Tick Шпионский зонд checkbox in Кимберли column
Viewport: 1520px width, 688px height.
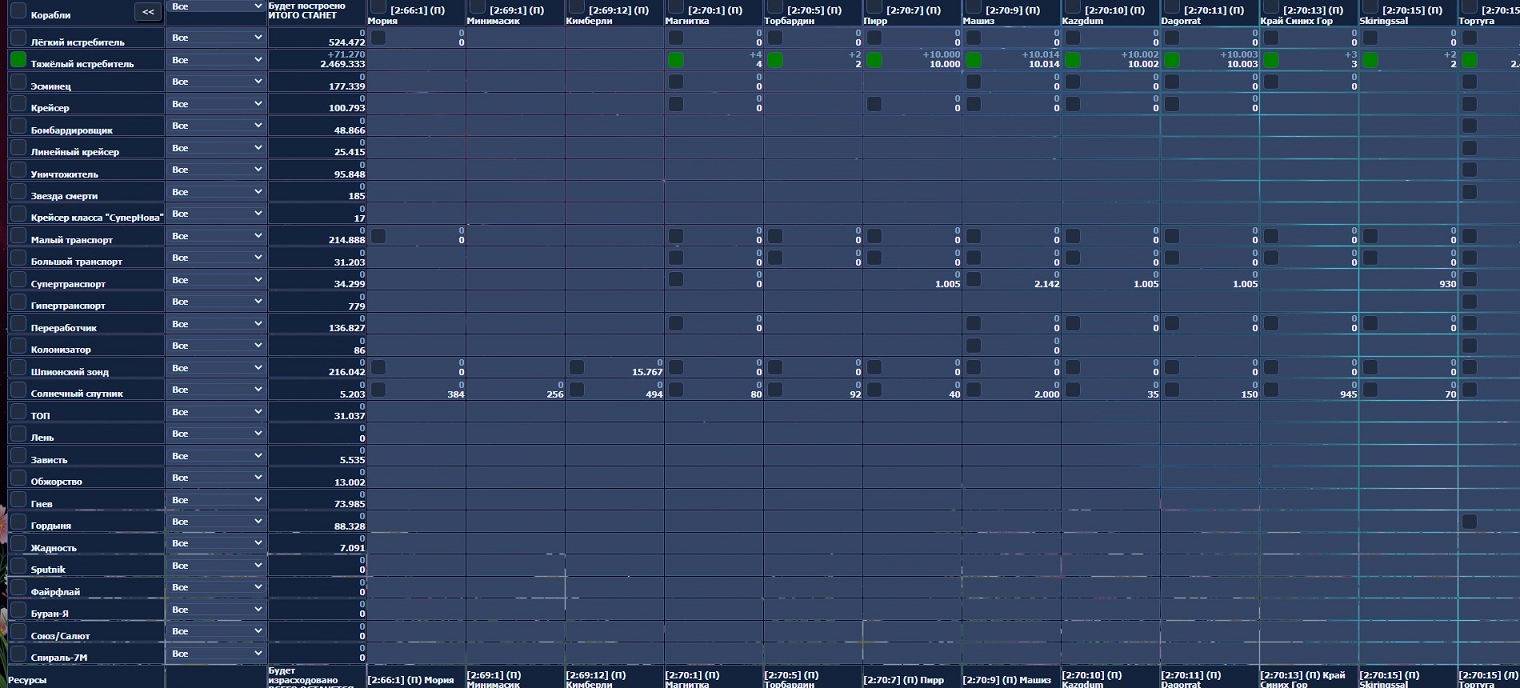point(577,368)
